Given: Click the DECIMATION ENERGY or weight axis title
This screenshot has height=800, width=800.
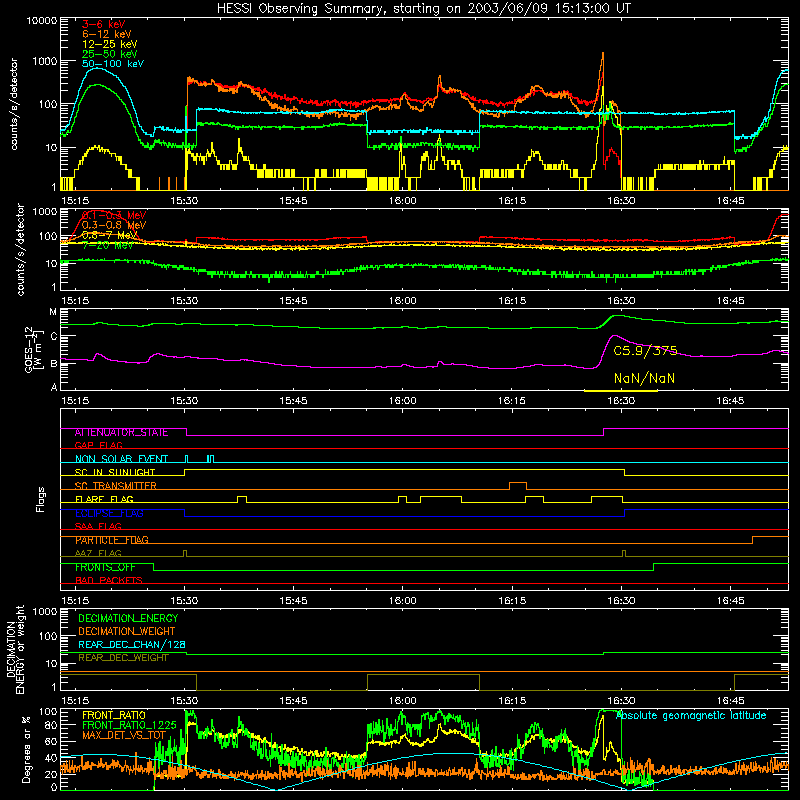Looking at the screenshot, I should pos(15,649).
